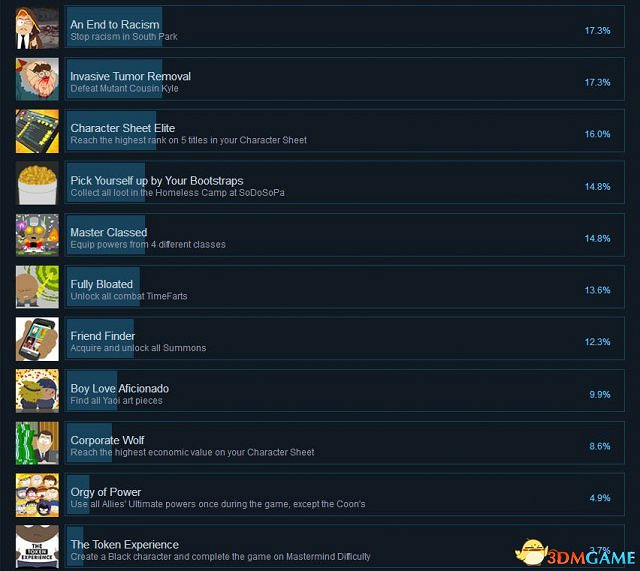The image size is (640, 571).
Task: Click the An End to Racism title
Action: [x=115, y=24]
